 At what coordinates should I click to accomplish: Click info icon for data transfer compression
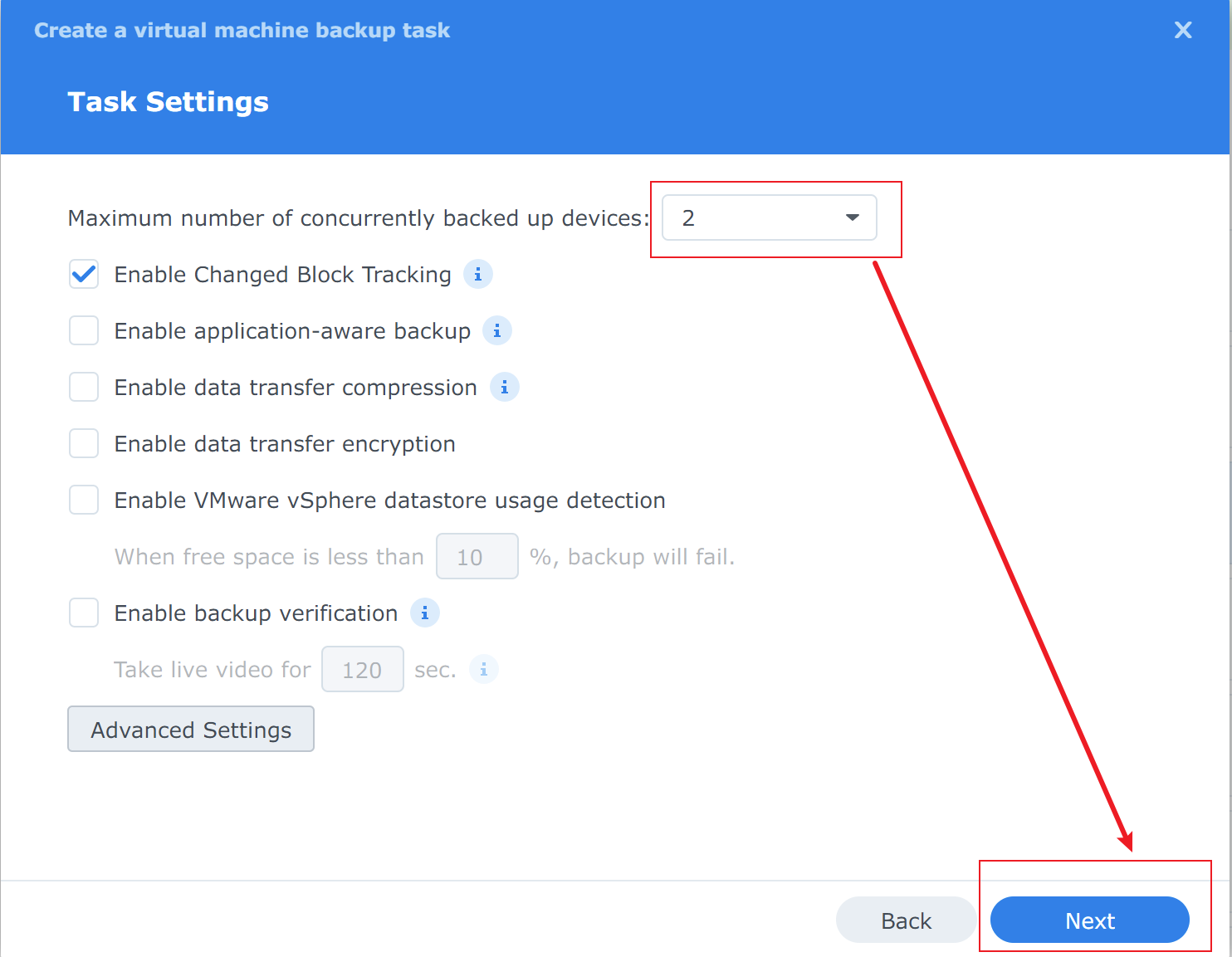coord(504,387)
